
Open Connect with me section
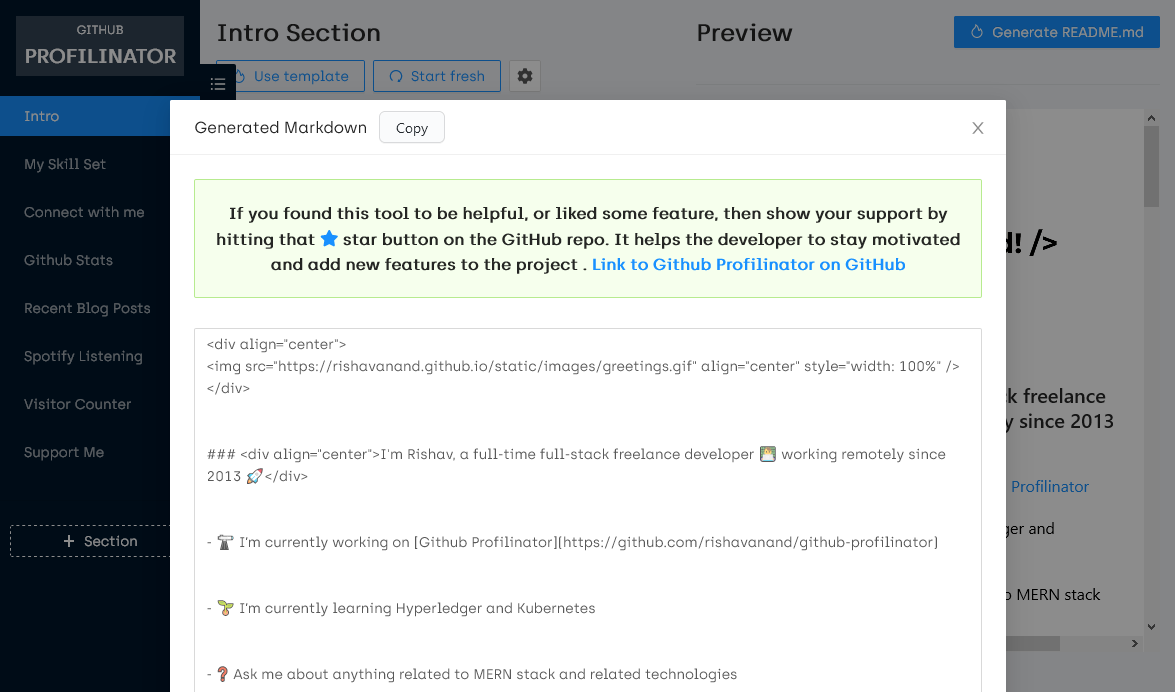84,212
